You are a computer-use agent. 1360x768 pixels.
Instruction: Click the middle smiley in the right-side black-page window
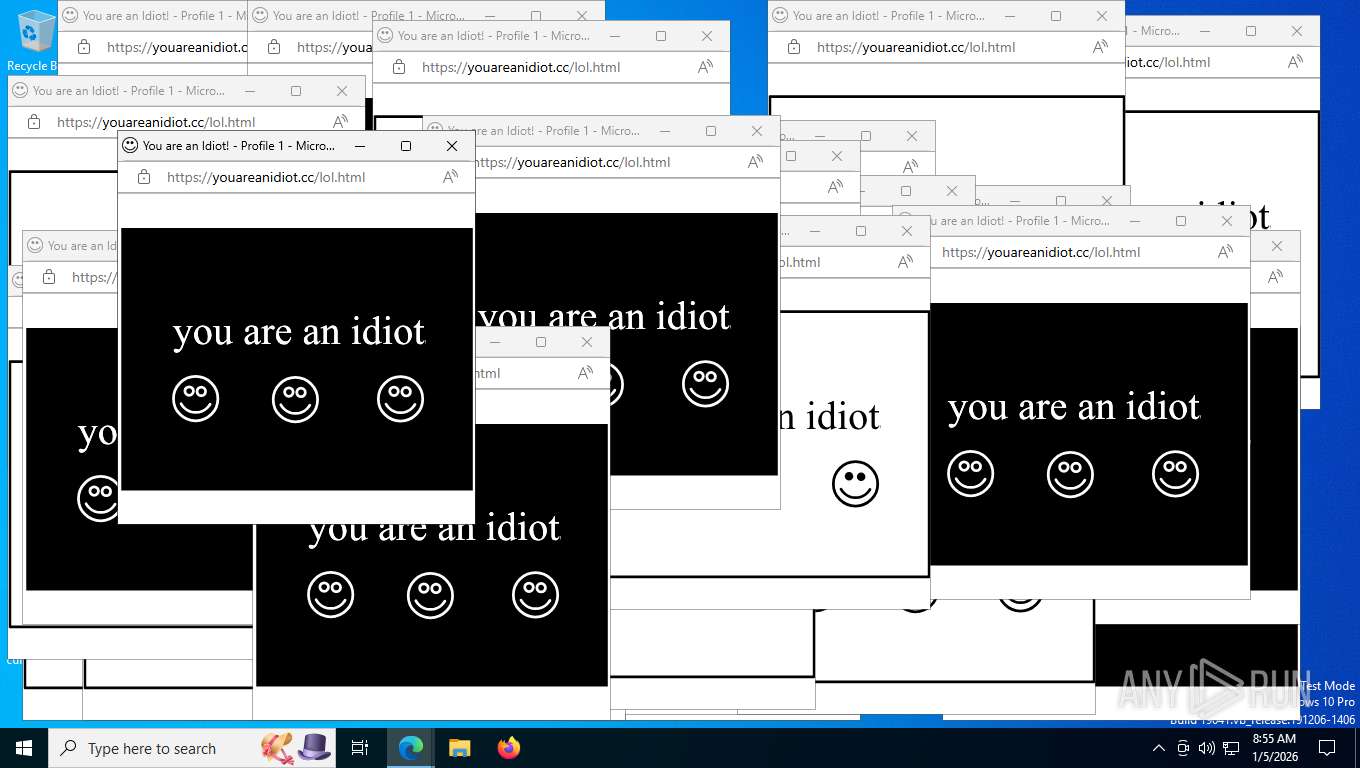coord(1070,474)
